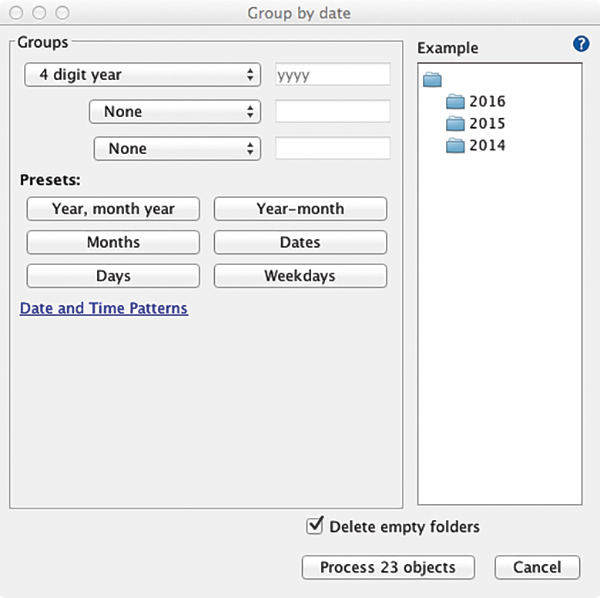Click the Cancel button
Viewport: 600px width, 598px height.
click(537, 567)
